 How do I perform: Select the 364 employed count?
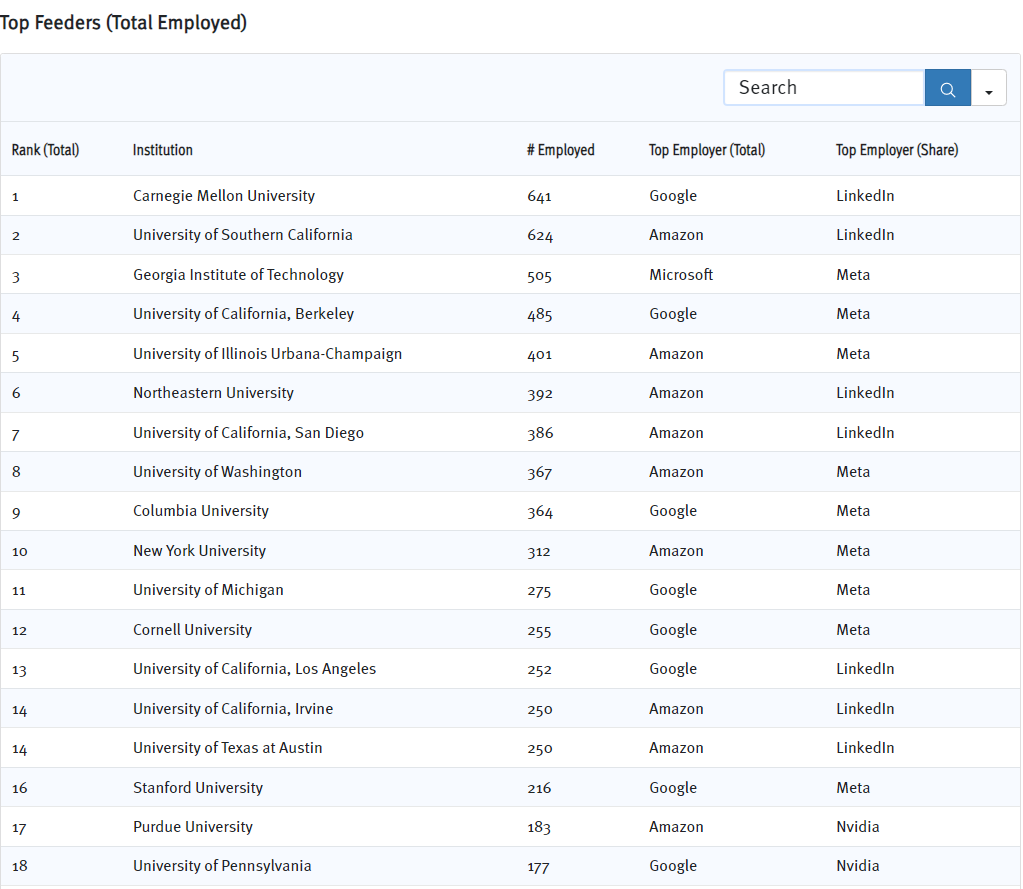coord(540,512)
